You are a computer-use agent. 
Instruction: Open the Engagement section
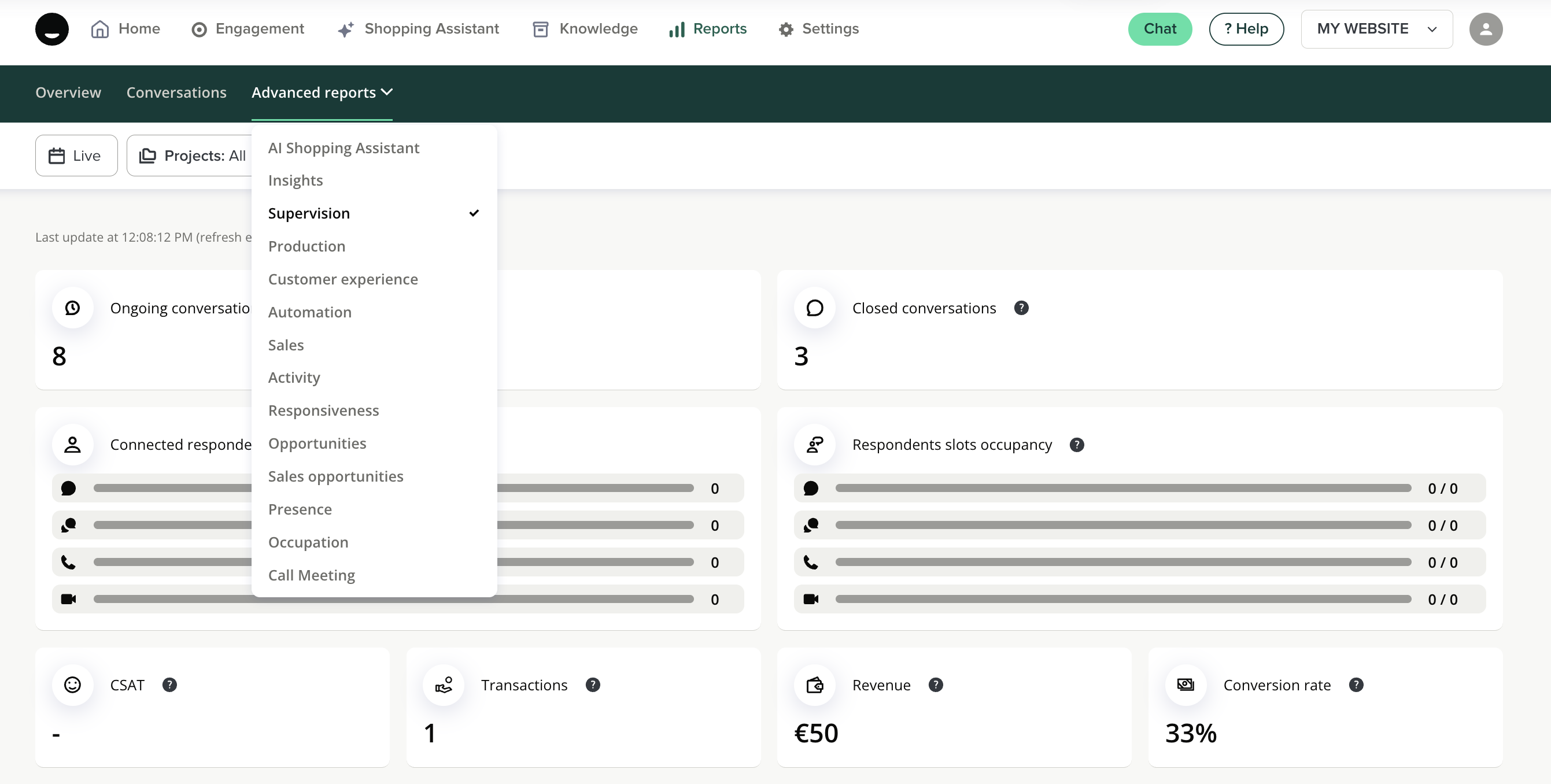tap(248, 29)
